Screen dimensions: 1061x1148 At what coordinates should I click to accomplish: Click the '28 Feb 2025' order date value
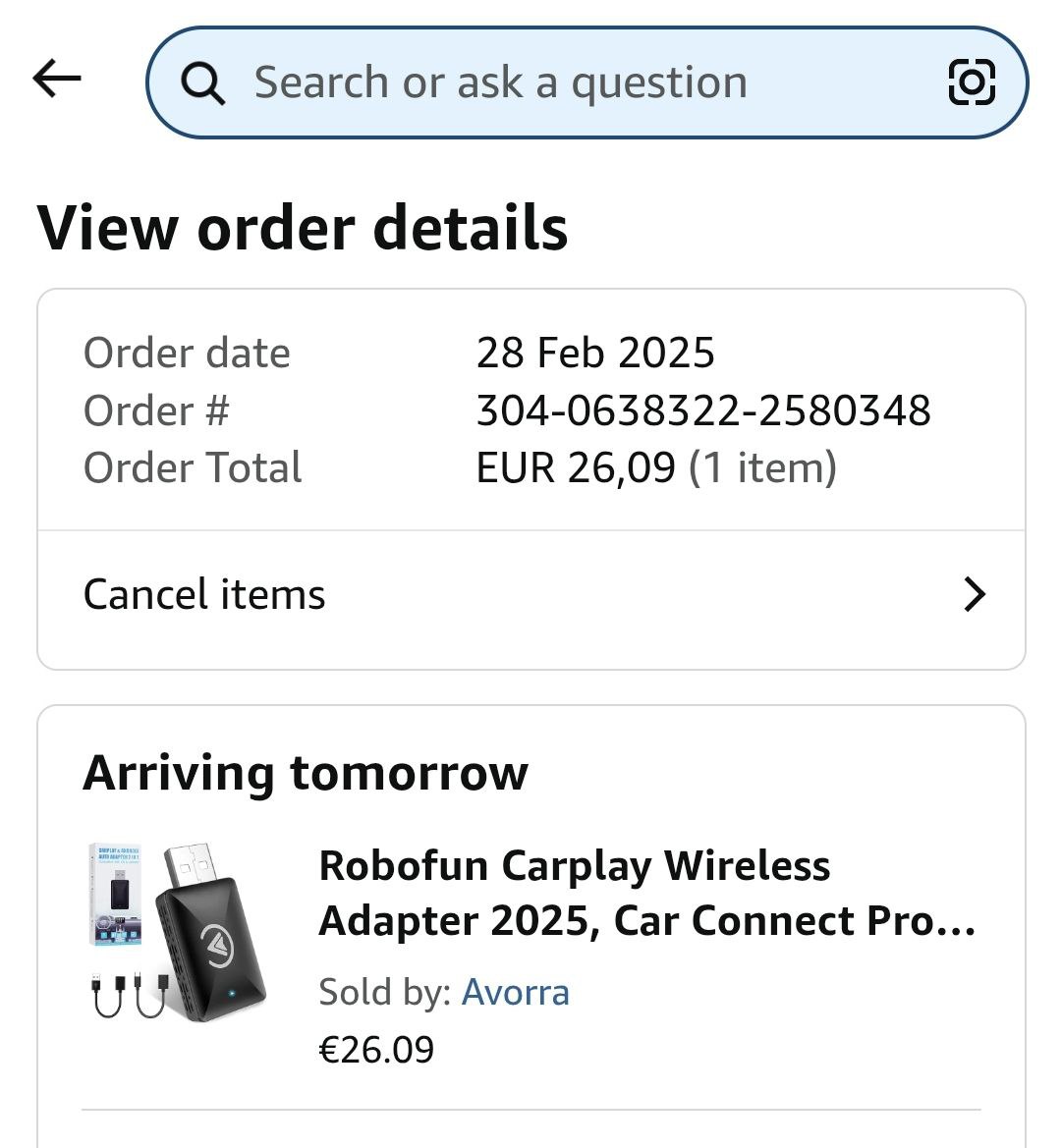point(595,354)
